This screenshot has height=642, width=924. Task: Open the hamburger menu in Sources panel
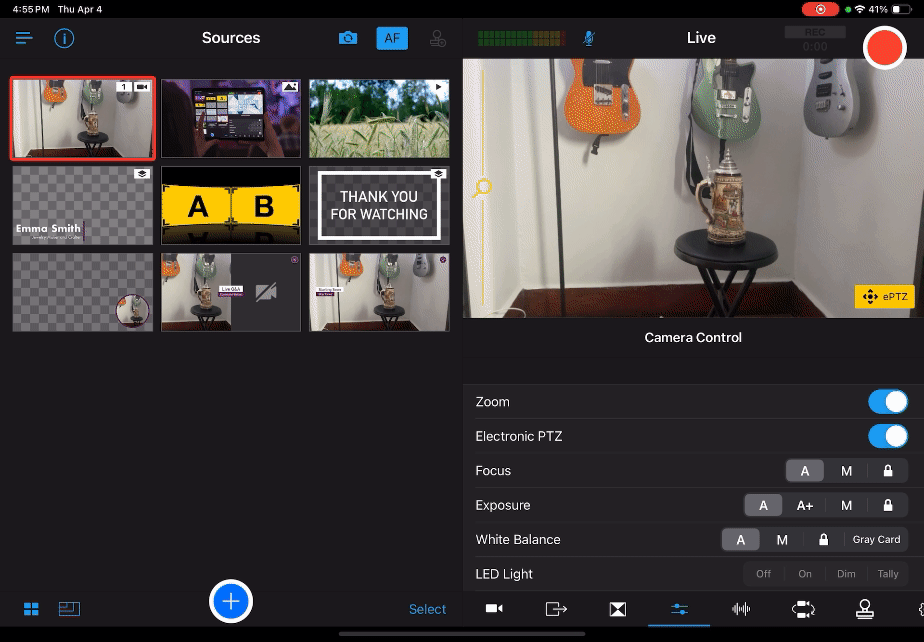tap(24, 38)
